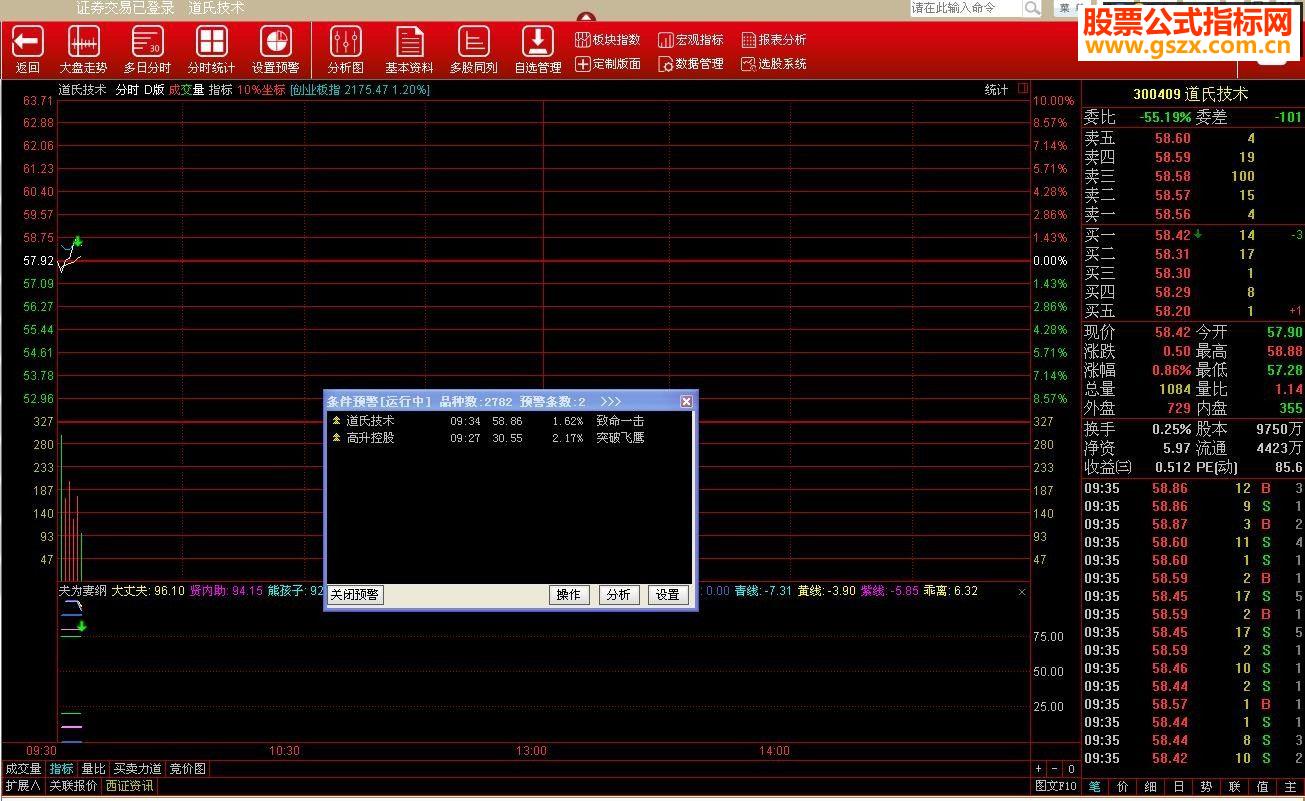Switch to 指标 bottom tab

[x=62, y=769]
